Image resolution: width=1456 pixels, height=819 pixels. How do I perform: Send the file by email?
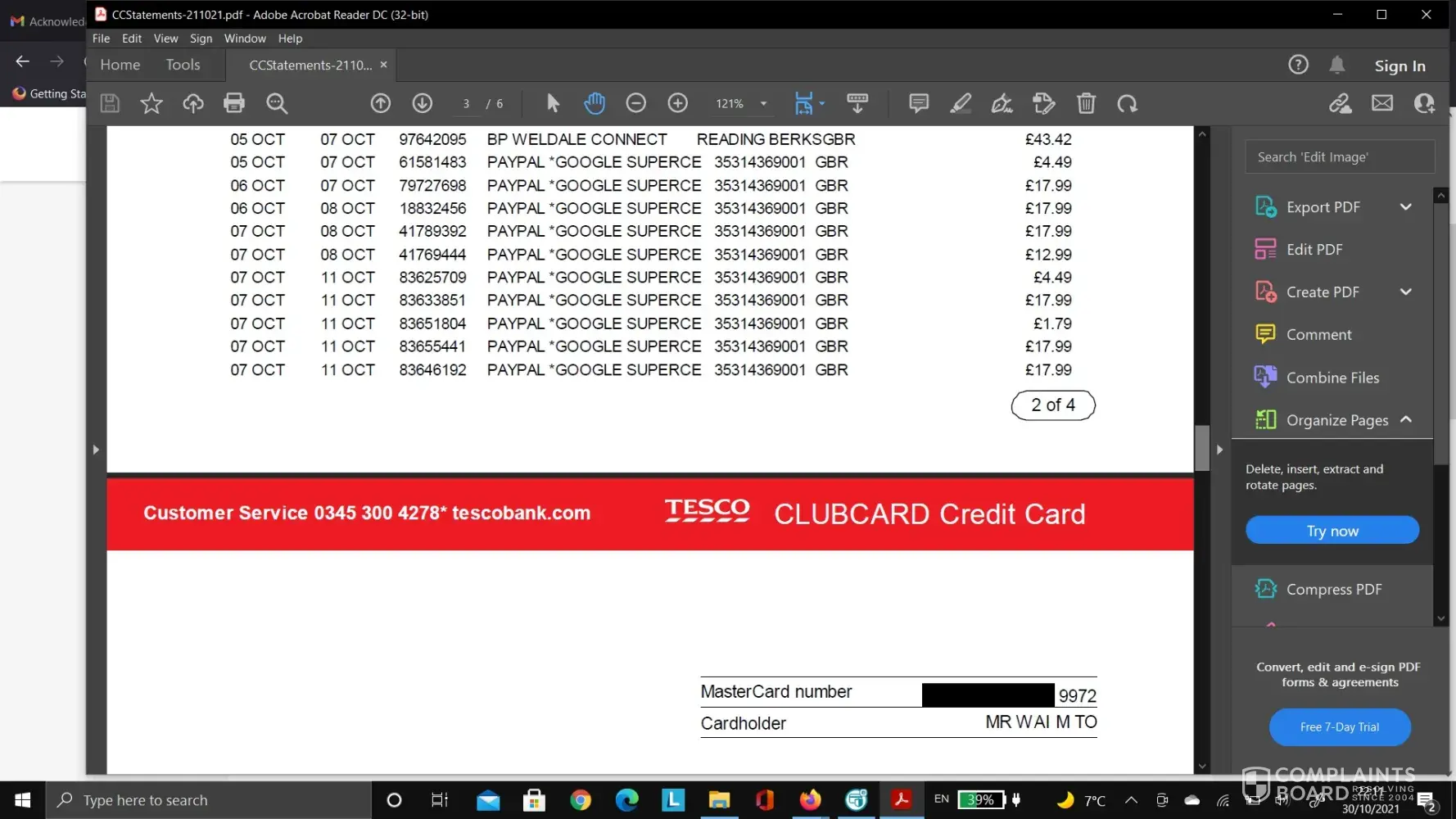tap(1382, 103)
